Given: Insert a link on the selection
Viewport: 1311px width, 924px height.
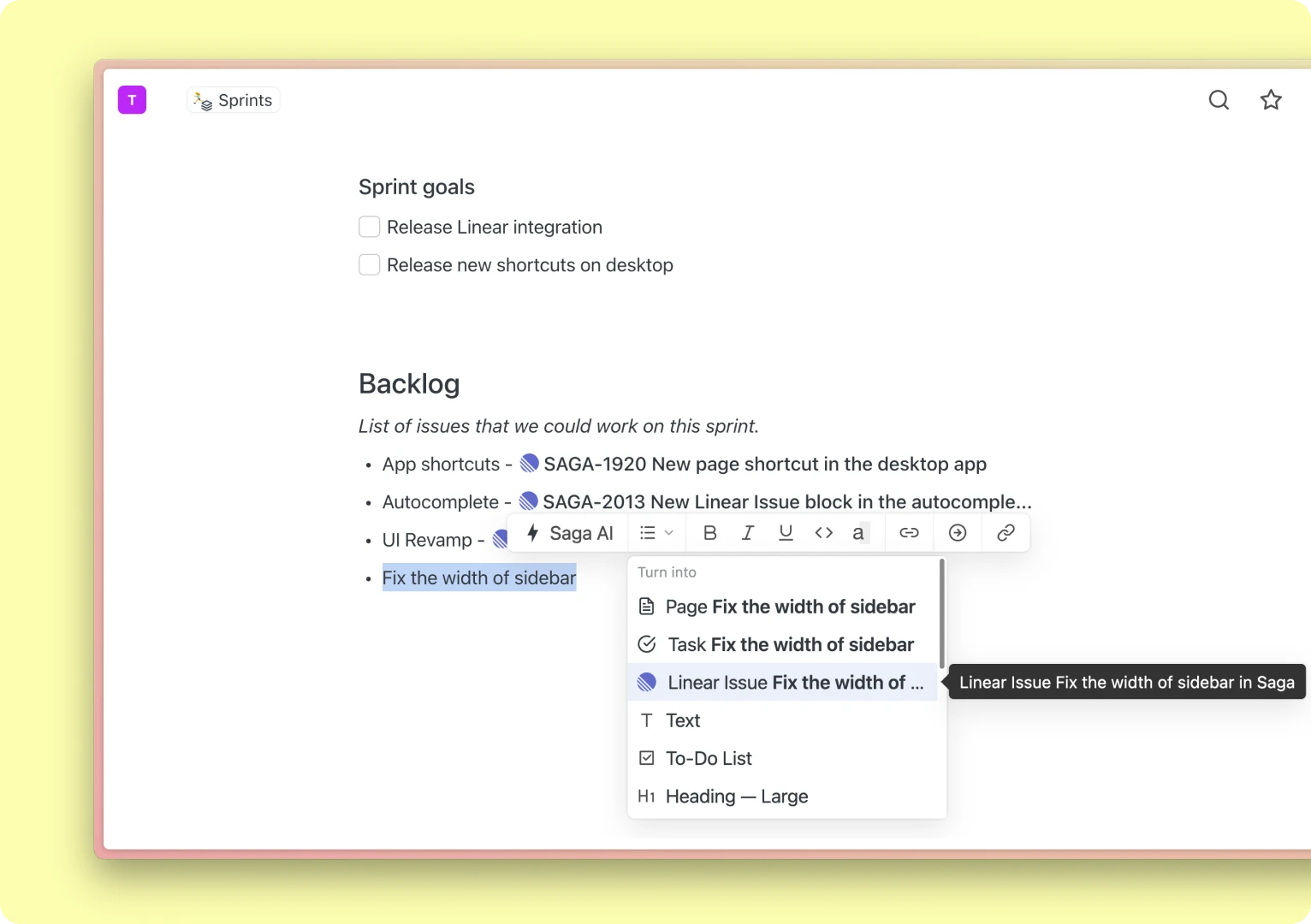Looking at the screenshot, I should [908, 532].
